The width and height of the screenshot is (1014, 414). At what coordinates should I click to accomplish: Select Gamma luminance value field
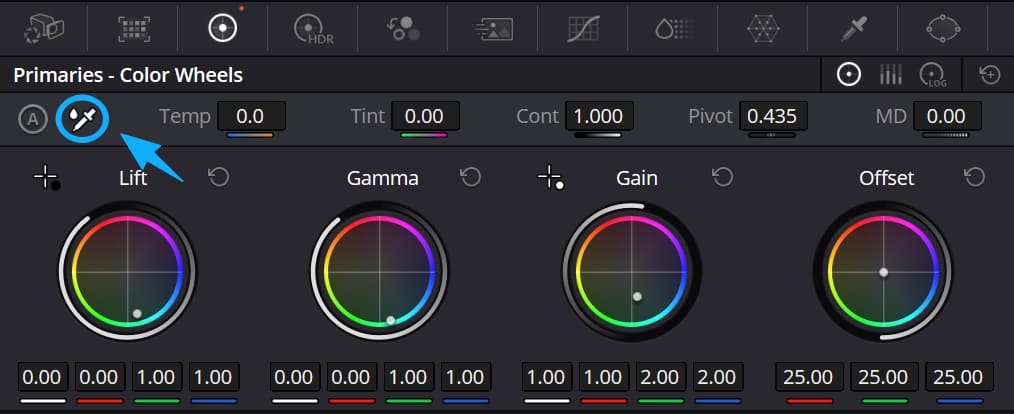pos(294,377)
